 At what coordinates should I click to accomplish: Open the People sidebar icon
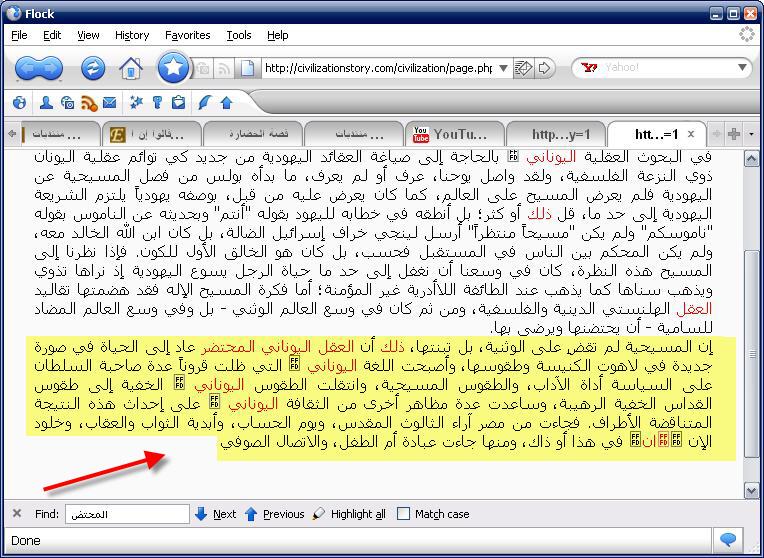pyautogui.click(x=46, y=102)
